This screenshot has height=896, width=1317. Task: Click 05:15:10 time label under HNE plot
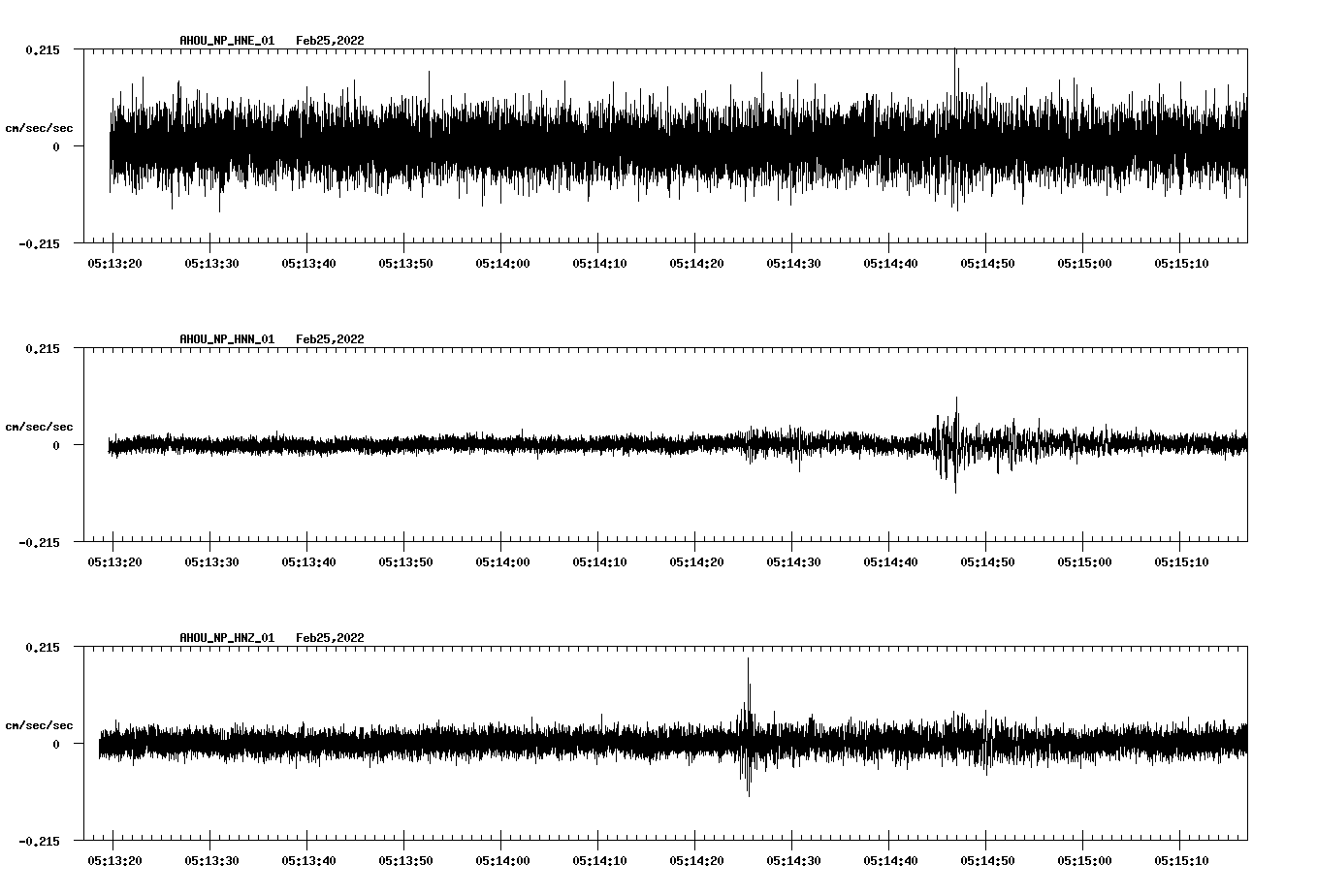coord(1181,263)
